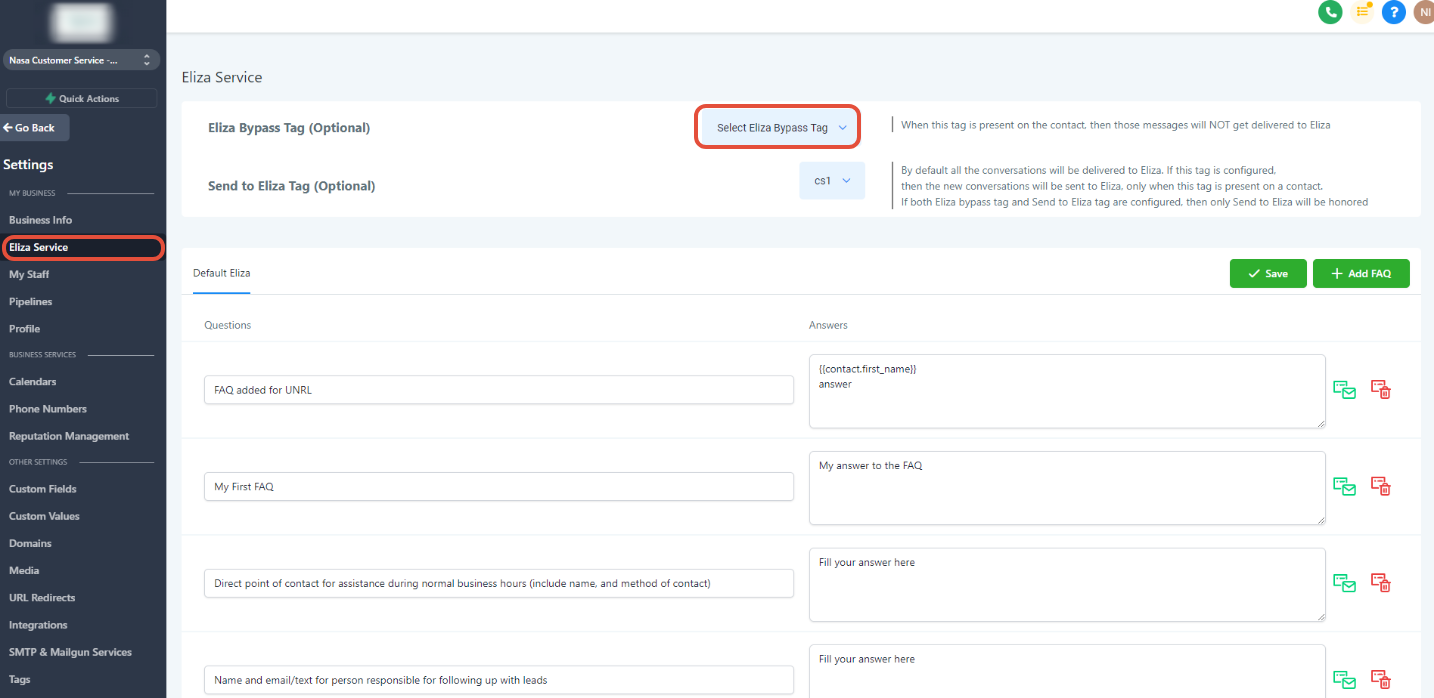Click green icon for 'Direct point of contact' FAQ
Viewport: 1434px width, 698px height.
coord(1344,583)
